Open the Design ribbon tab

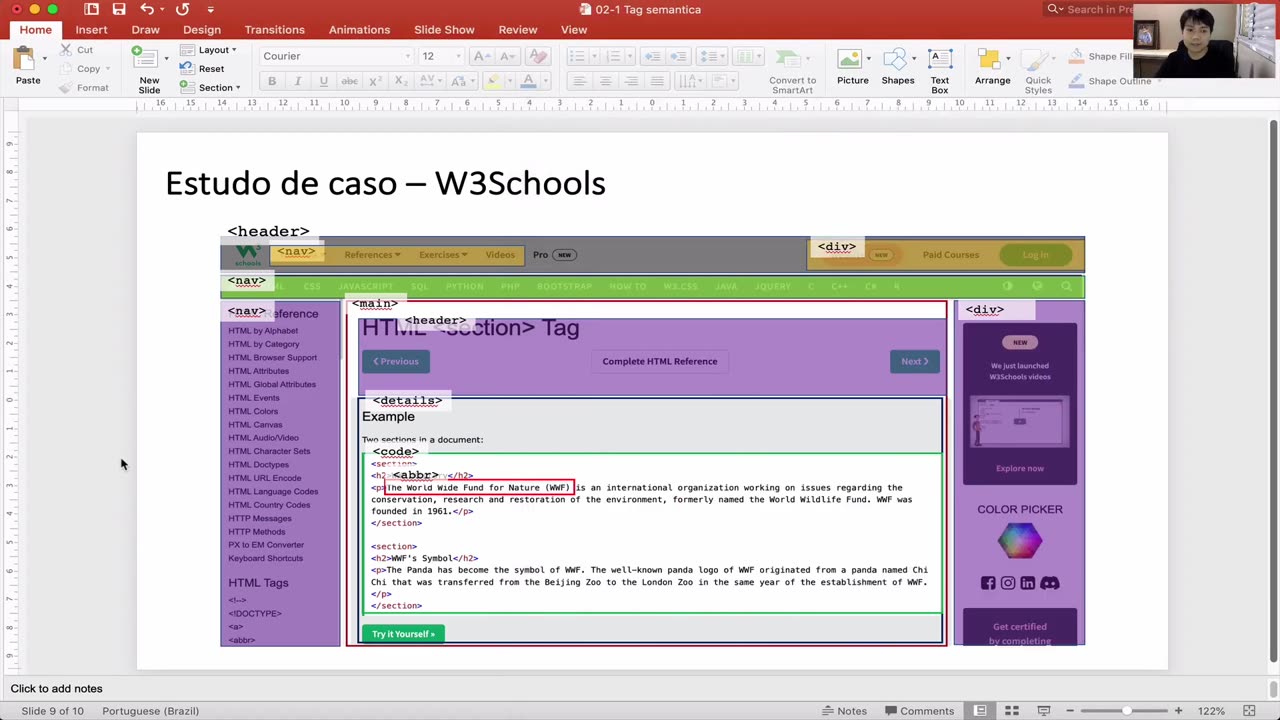[202, 30]
